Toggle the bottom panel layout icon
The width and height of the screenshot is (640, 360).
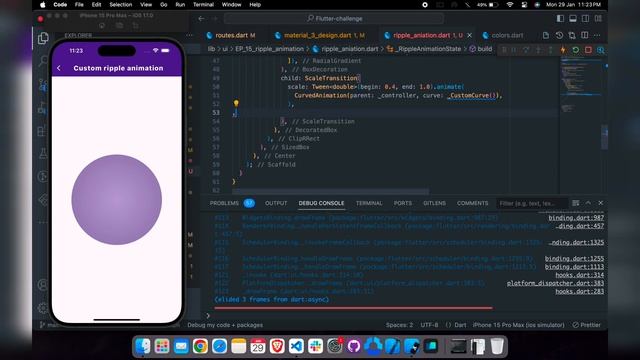pyautogui.click(x=573, y=18)
